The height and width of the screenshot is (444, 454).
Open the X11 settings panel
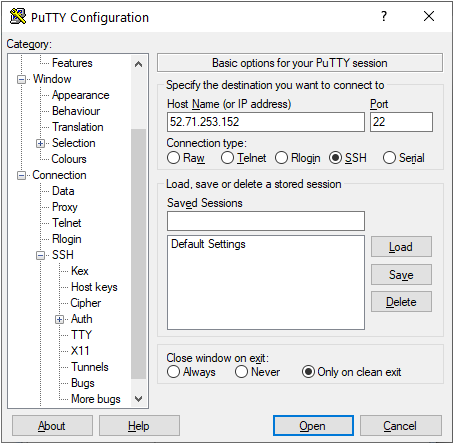pos(80,351)
